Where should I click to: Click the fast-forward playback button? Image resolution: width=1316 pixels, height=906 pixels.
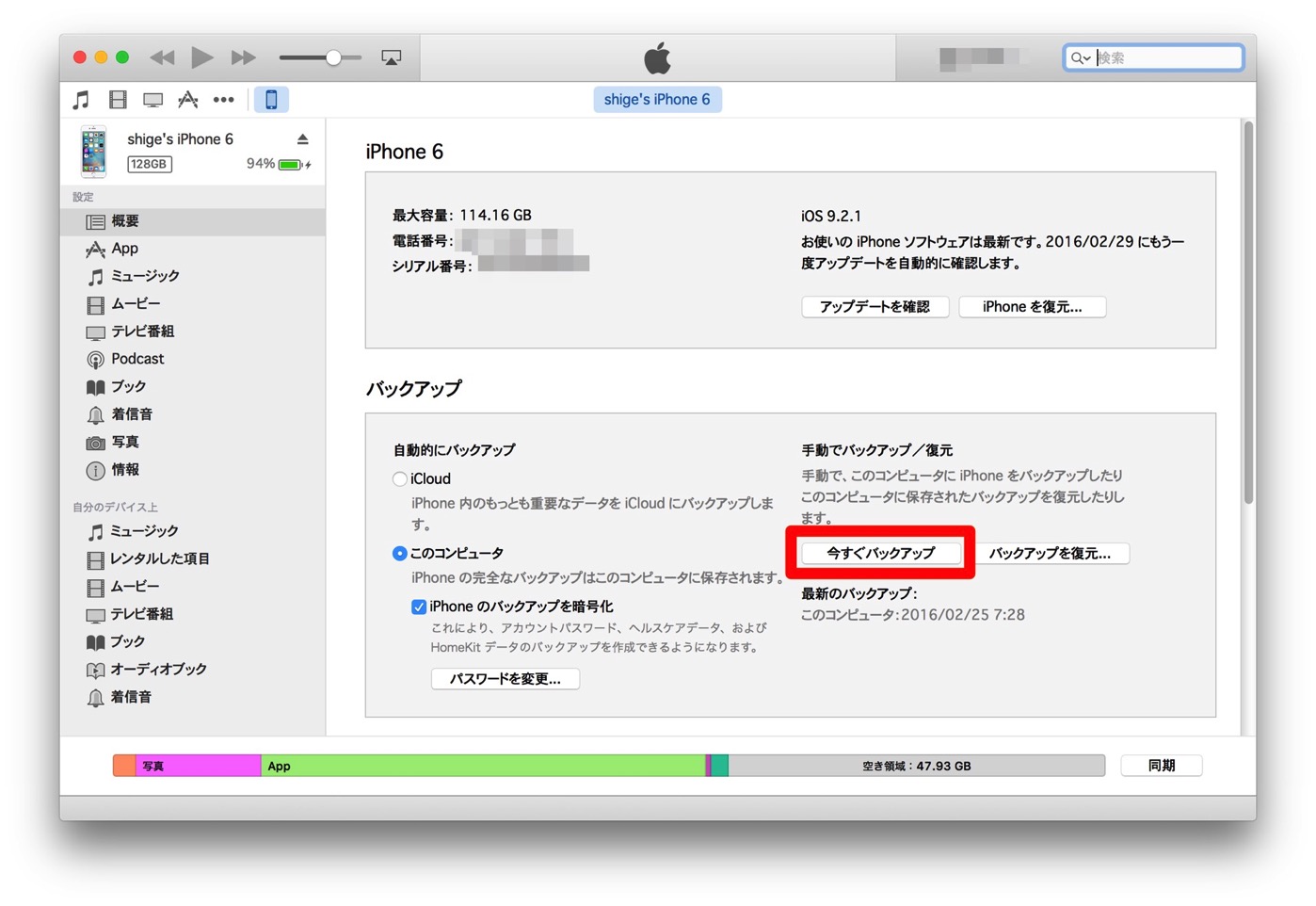tap(243, 57)
